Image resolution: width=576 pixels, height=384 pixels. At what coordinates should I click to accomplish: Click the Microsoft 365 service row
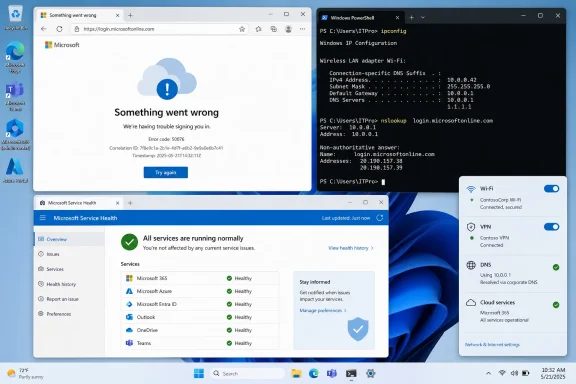[200, 278]
